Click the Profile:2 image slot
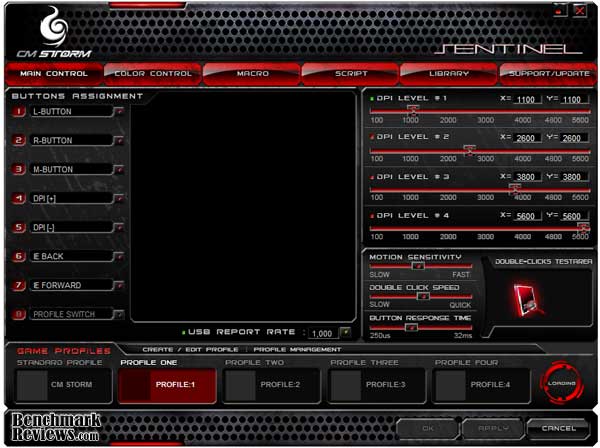This screenshot has width=600, height=448. pyautogui.click(x=240, y=385)
